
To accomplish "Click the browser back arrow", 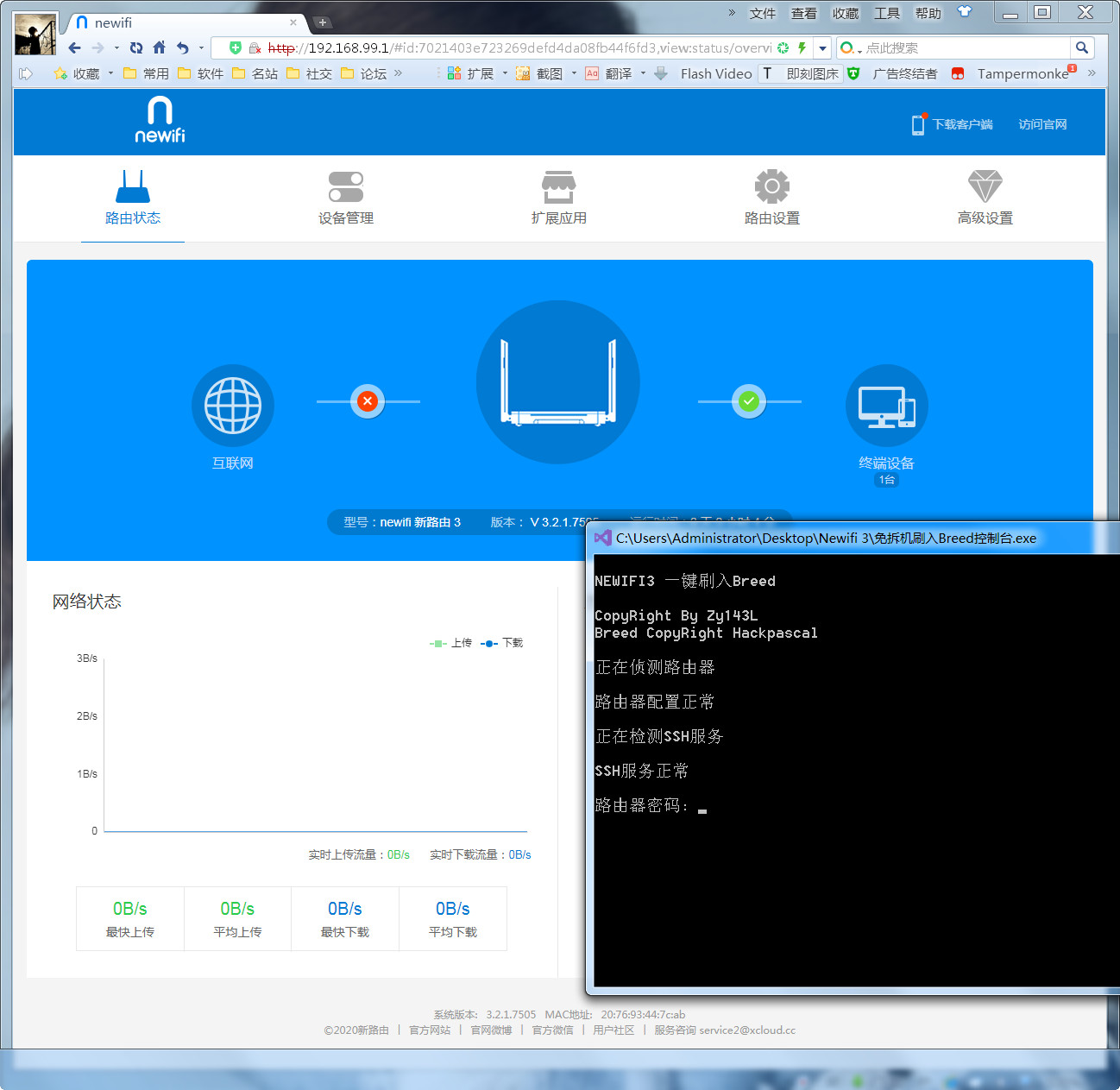I will point(75,48).
